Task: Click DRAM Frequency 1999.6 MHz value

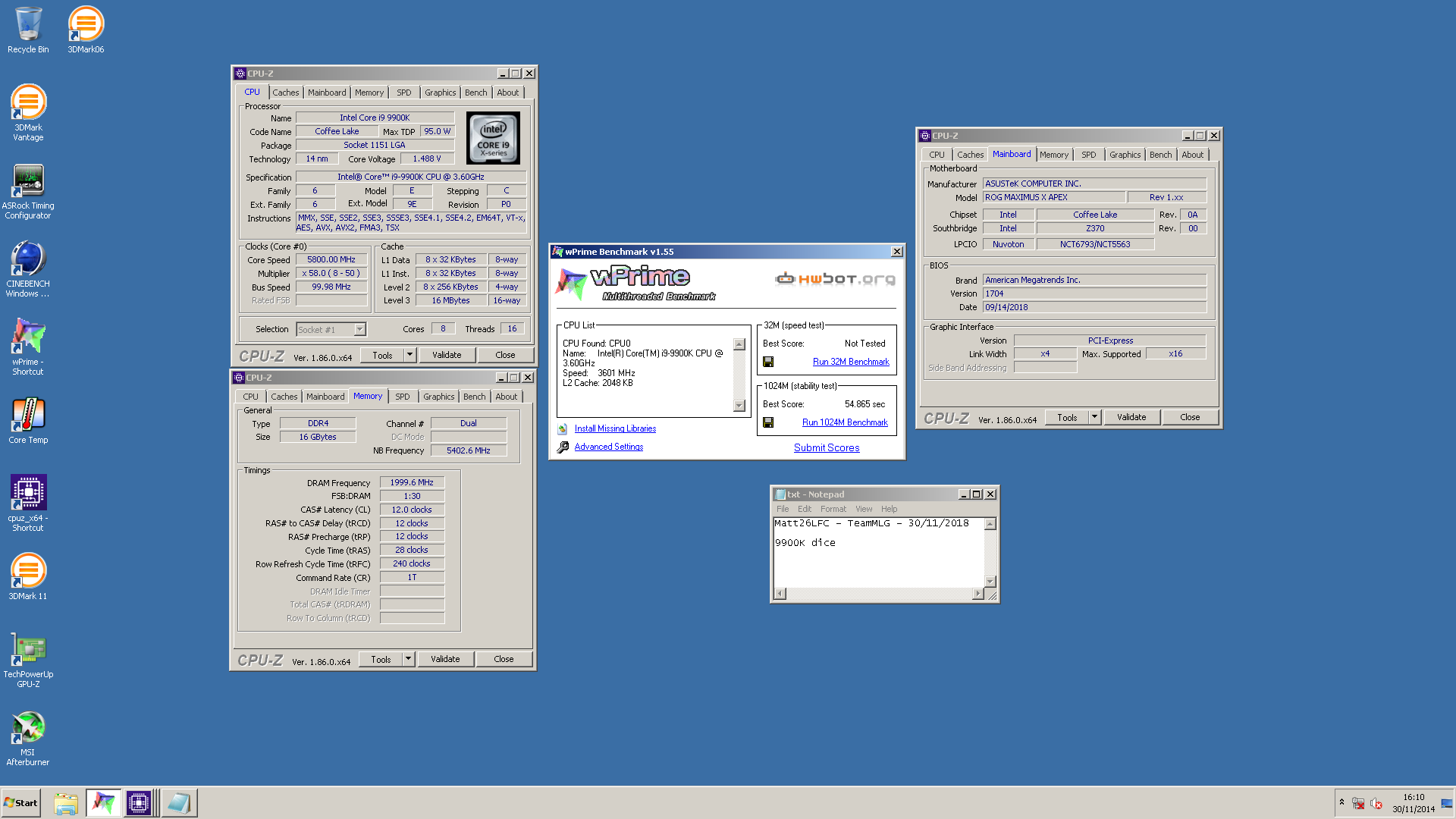Action: pos(412,482)
